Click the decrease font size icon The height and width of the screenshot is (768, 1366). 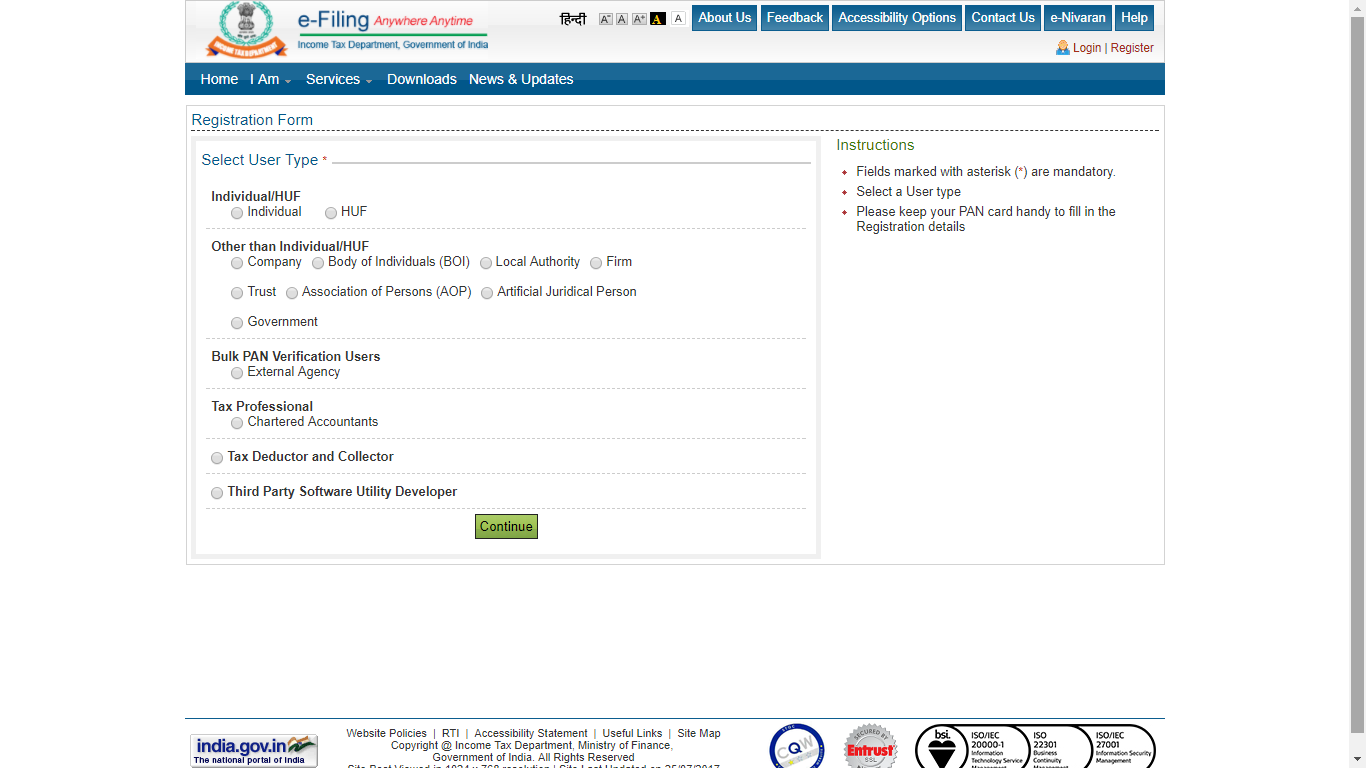click(605, 18)
